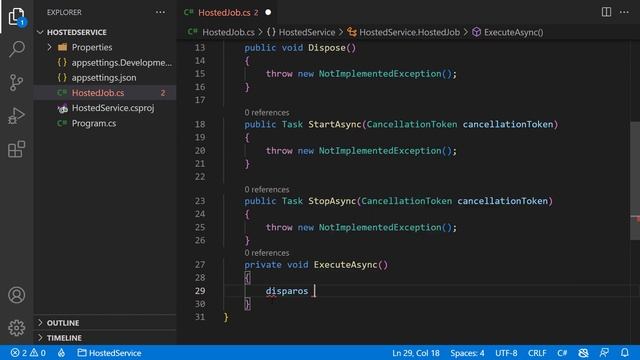
Task: Open the Source Control view
Action: tap(16, 82)
